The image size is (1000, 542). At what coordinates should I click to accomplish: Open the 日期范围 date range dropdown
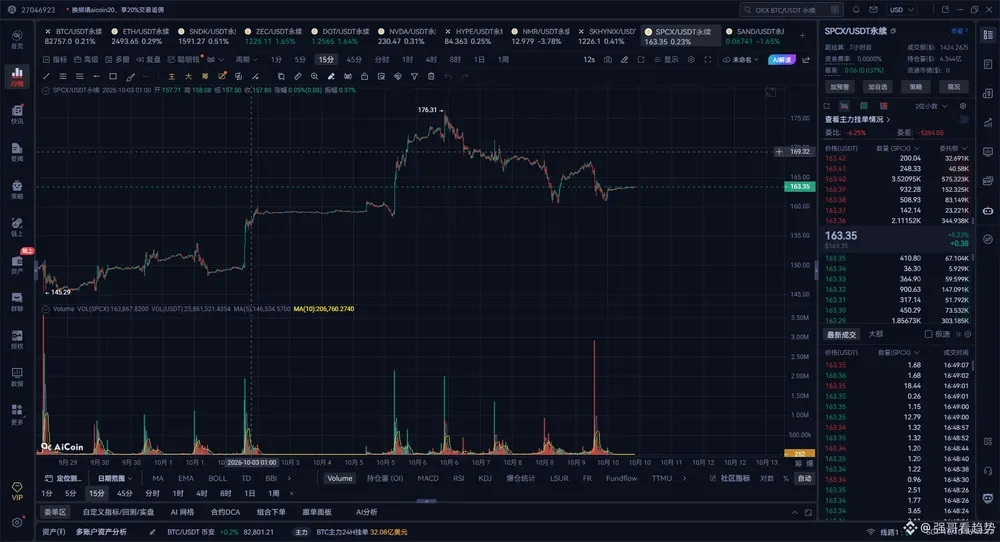115,478
